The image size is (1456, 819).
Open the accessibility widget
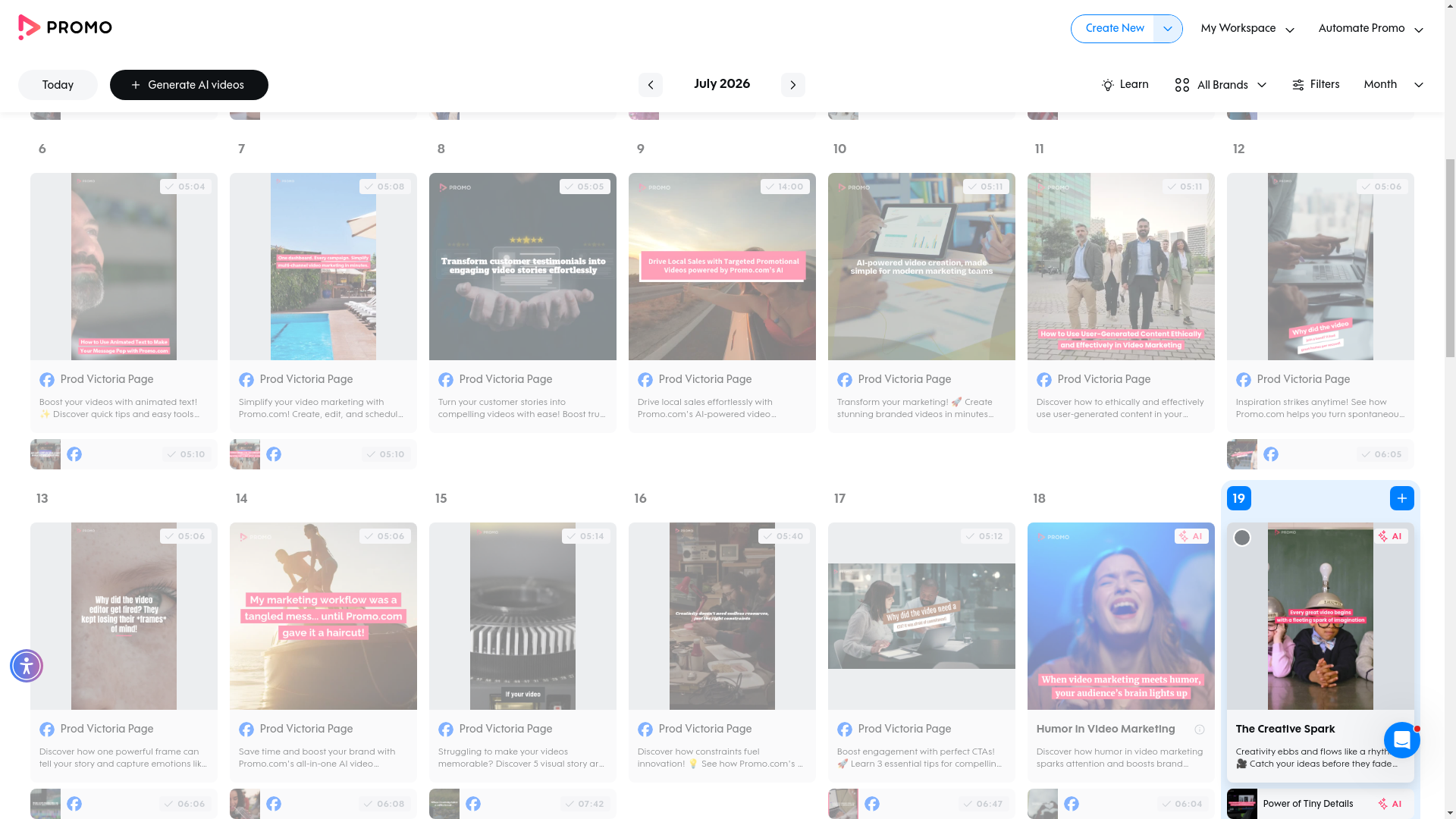coord(27,666)
